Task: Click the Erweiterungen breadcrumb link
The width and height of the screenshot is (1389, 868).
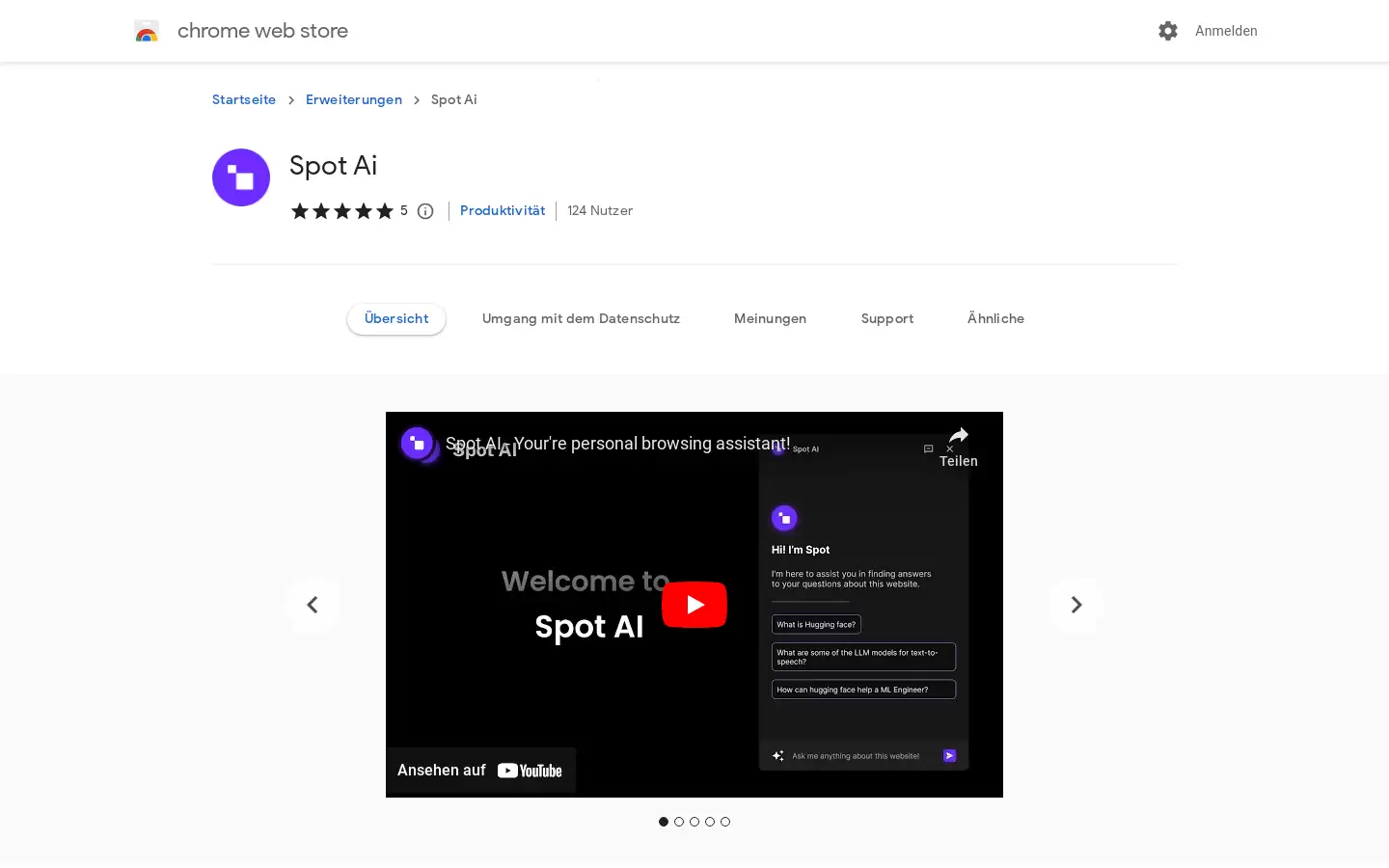Action: coord(354,99)
